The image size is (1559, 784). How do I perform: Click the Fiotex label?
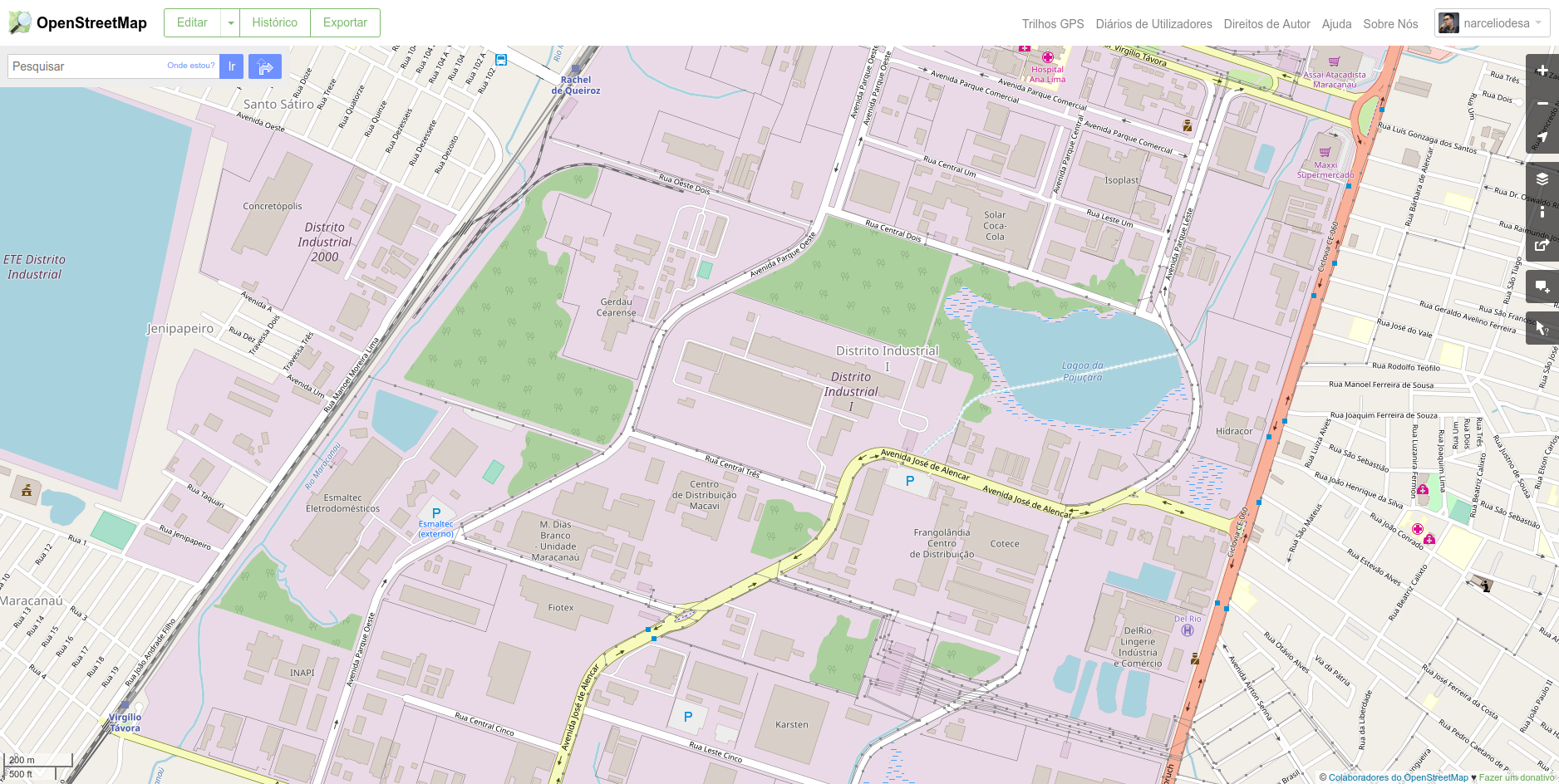coord(561,608)
